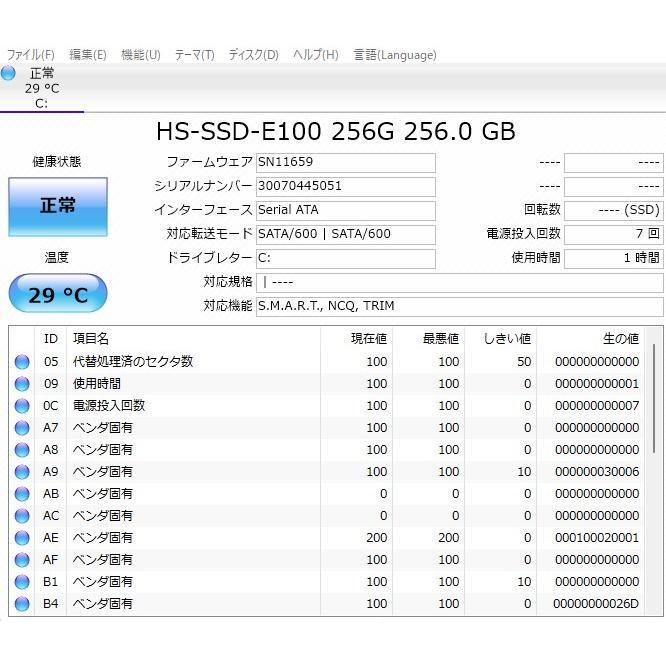
Task: Click raw value 000000030006 in row A9
Action: coord(597,472)
